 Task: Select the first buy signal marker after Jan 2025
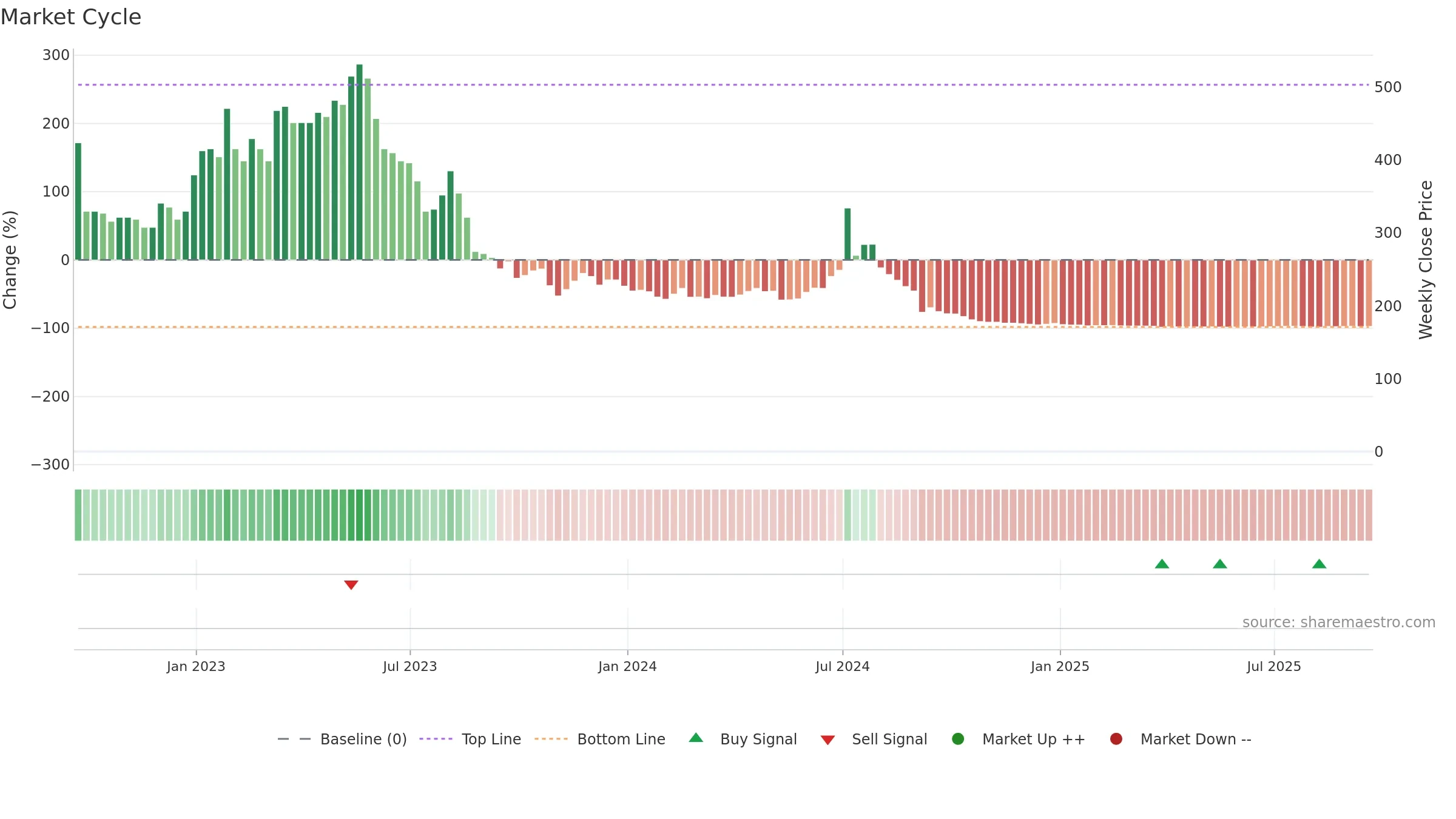click(x=1162, y=564)
